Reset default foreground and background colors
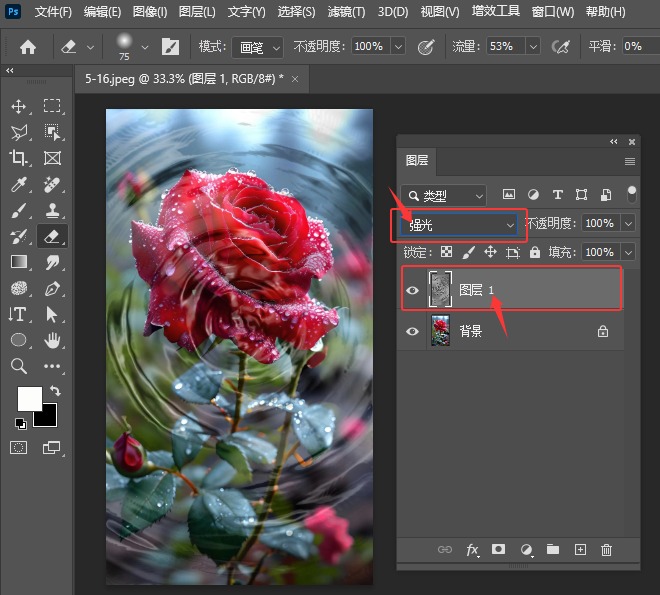 (x=20, y=424)
